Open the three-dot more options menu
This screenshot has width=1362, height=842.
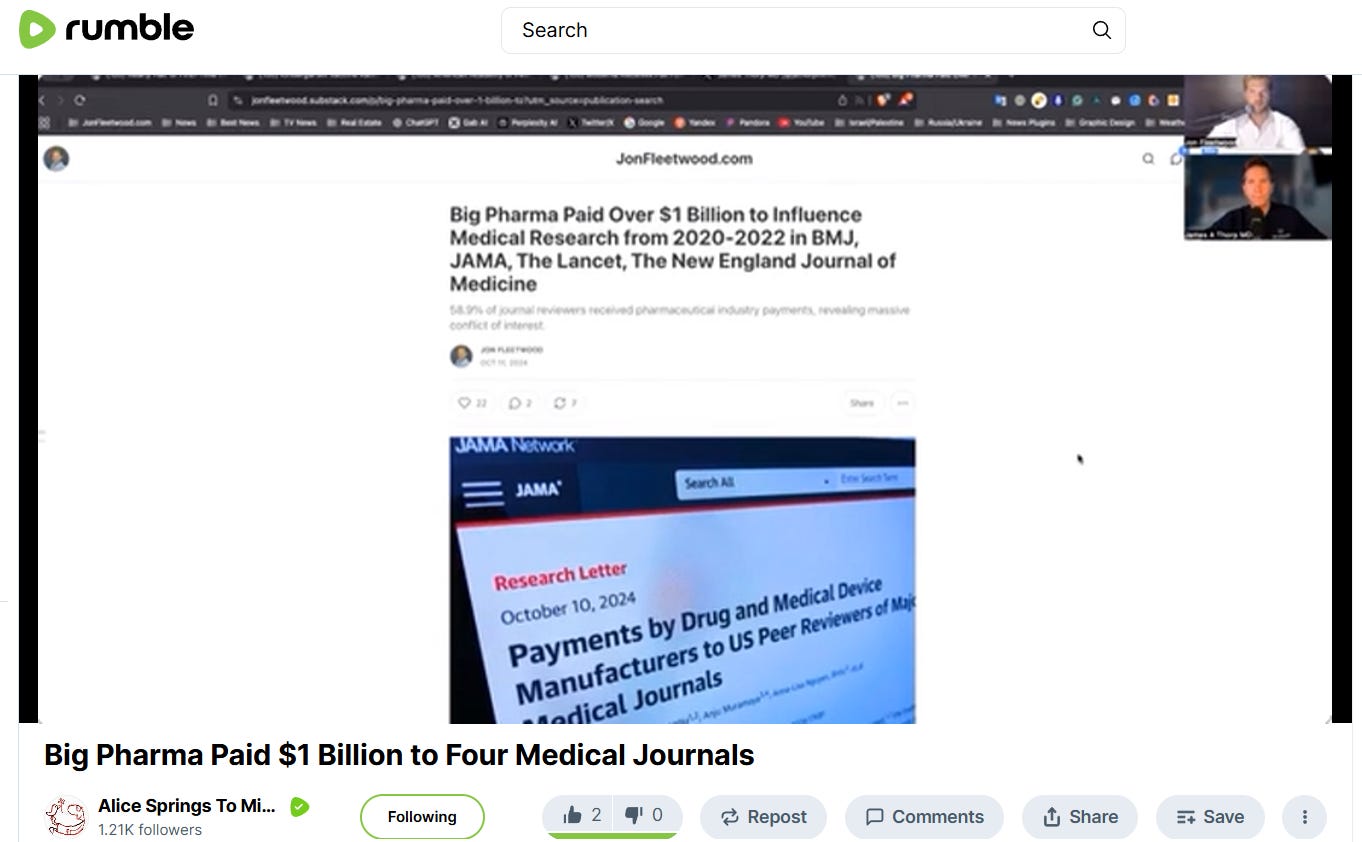[x=1304, y=817]
